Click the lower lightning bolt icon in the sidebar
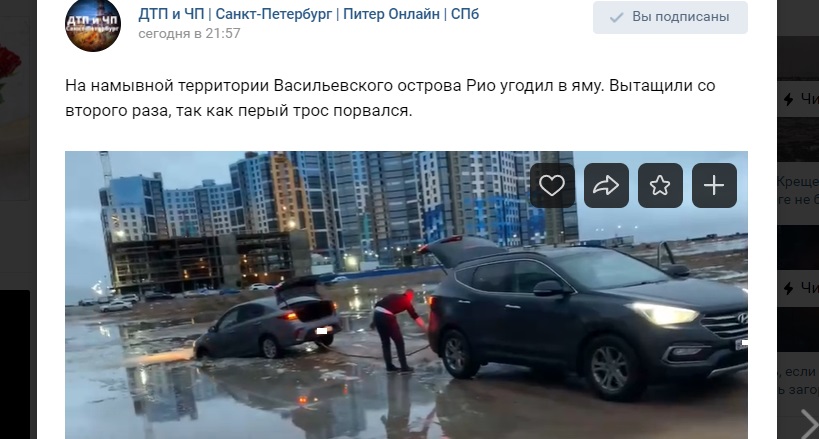The height and width of the screenshot is (439, 819). click(789, 287)
